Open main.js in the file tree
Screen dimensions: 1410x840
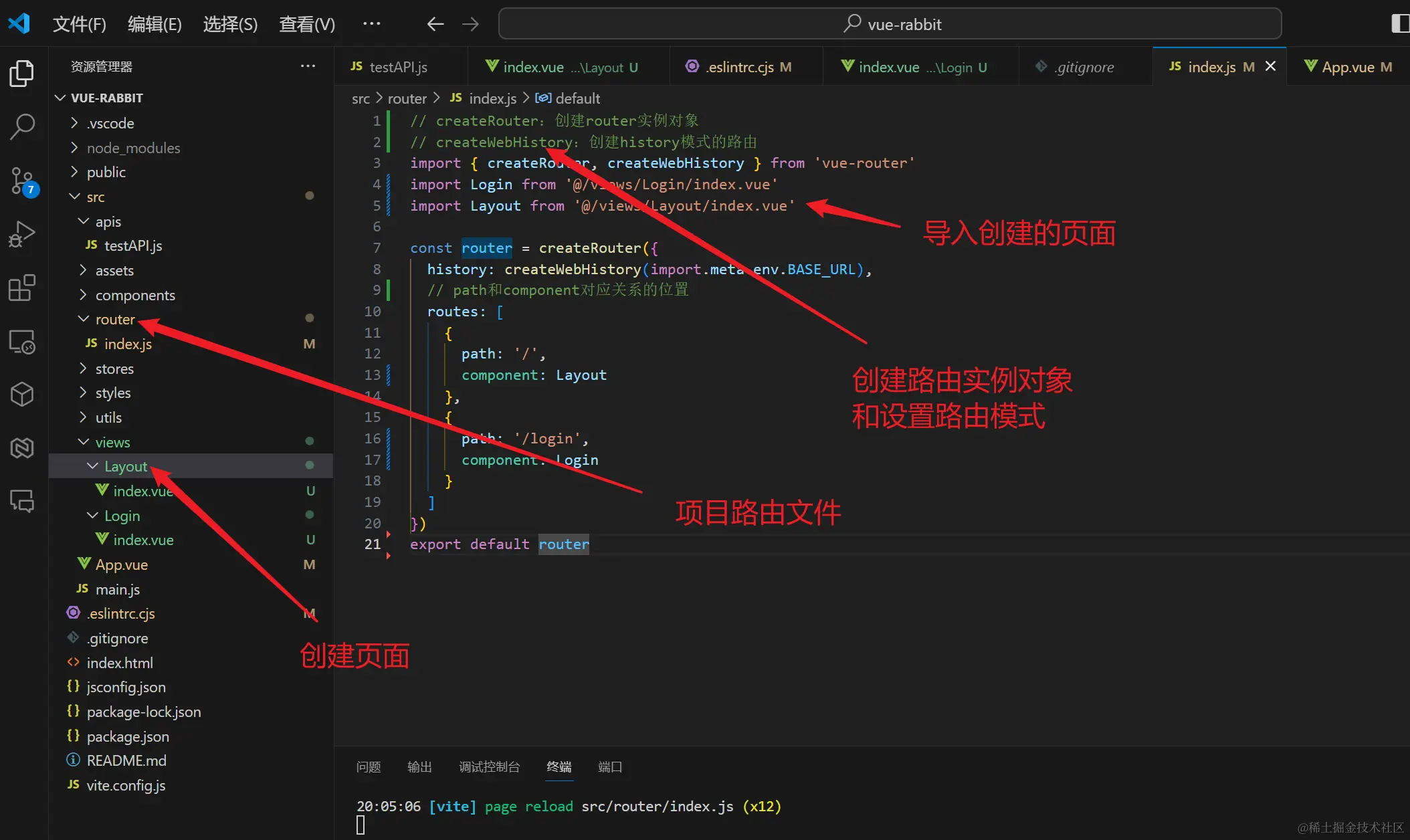[x=117, y=589]
